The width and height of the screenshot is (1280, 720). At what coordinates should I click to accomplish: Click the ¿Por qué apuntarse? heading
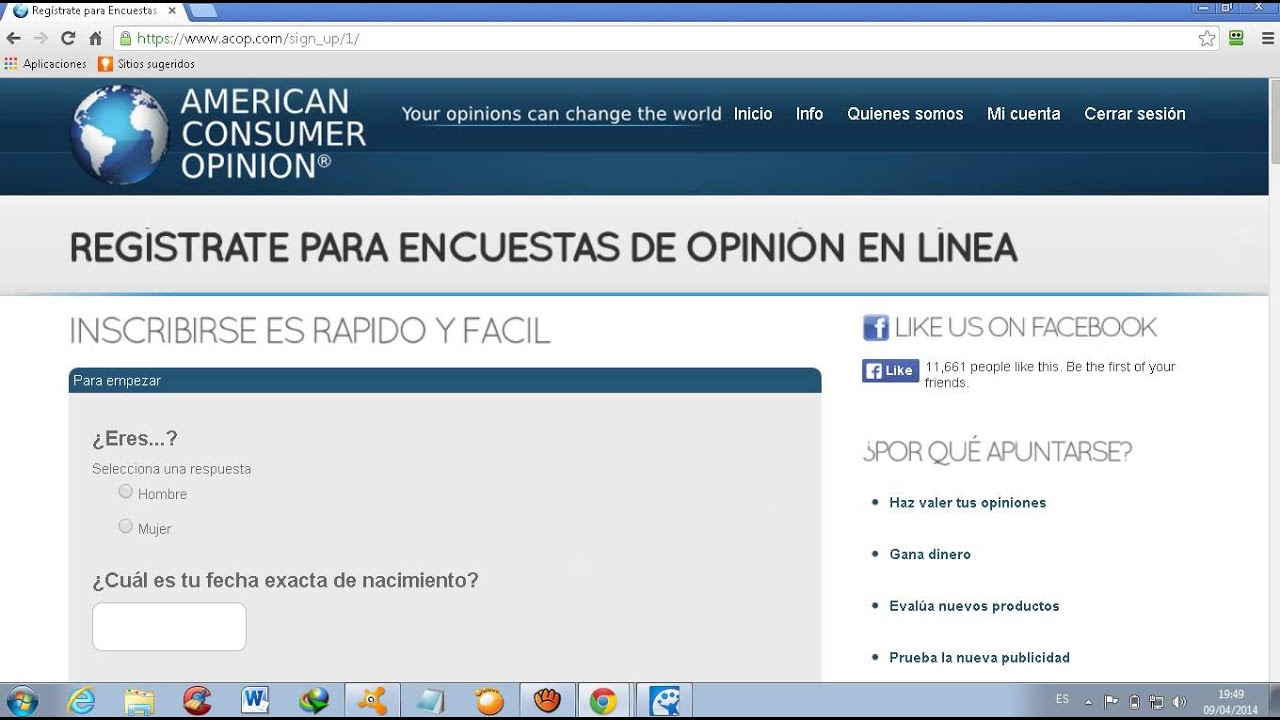point(998,452)
